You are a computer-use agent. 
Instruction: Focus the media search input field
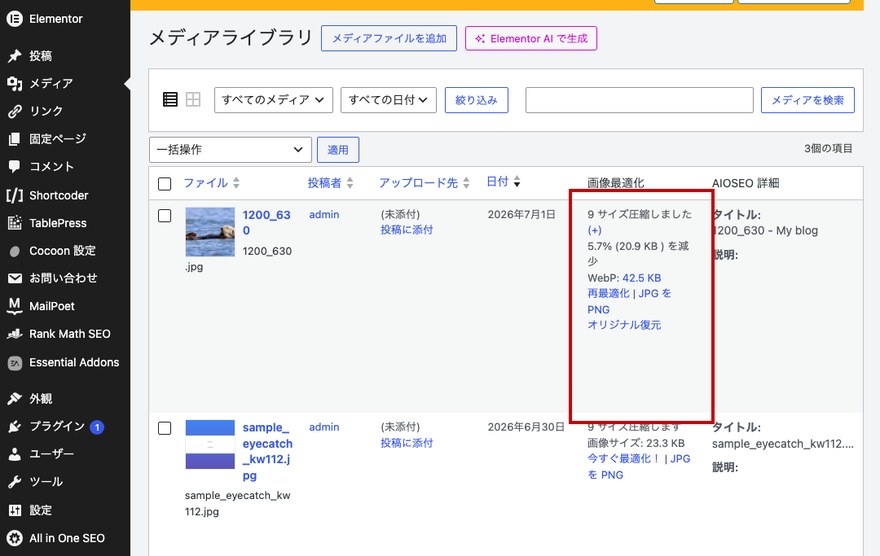639,100
